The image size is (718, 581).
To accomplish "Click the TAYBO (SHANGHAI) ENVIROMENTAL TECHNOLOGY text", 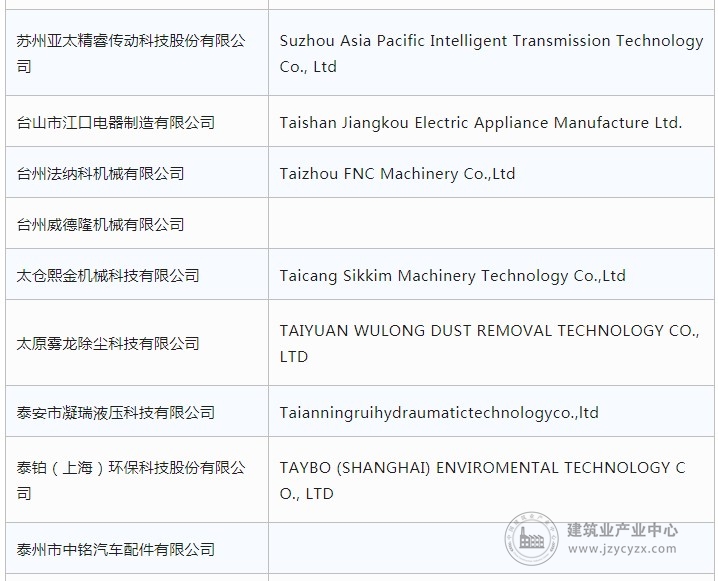I will click(x=483, y=480).
